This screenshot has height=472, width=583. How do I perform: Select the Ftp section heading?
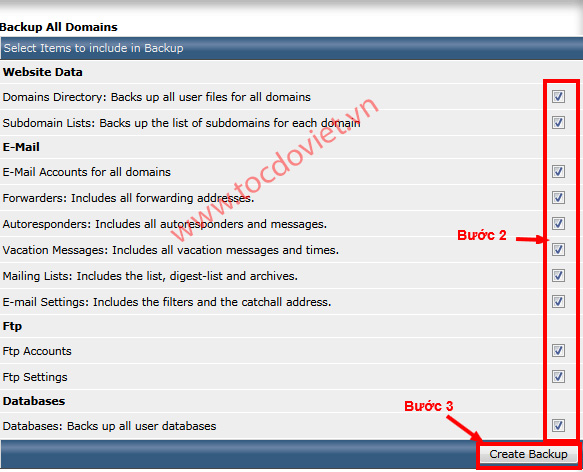pyautogui.click(x=12, y=326)
